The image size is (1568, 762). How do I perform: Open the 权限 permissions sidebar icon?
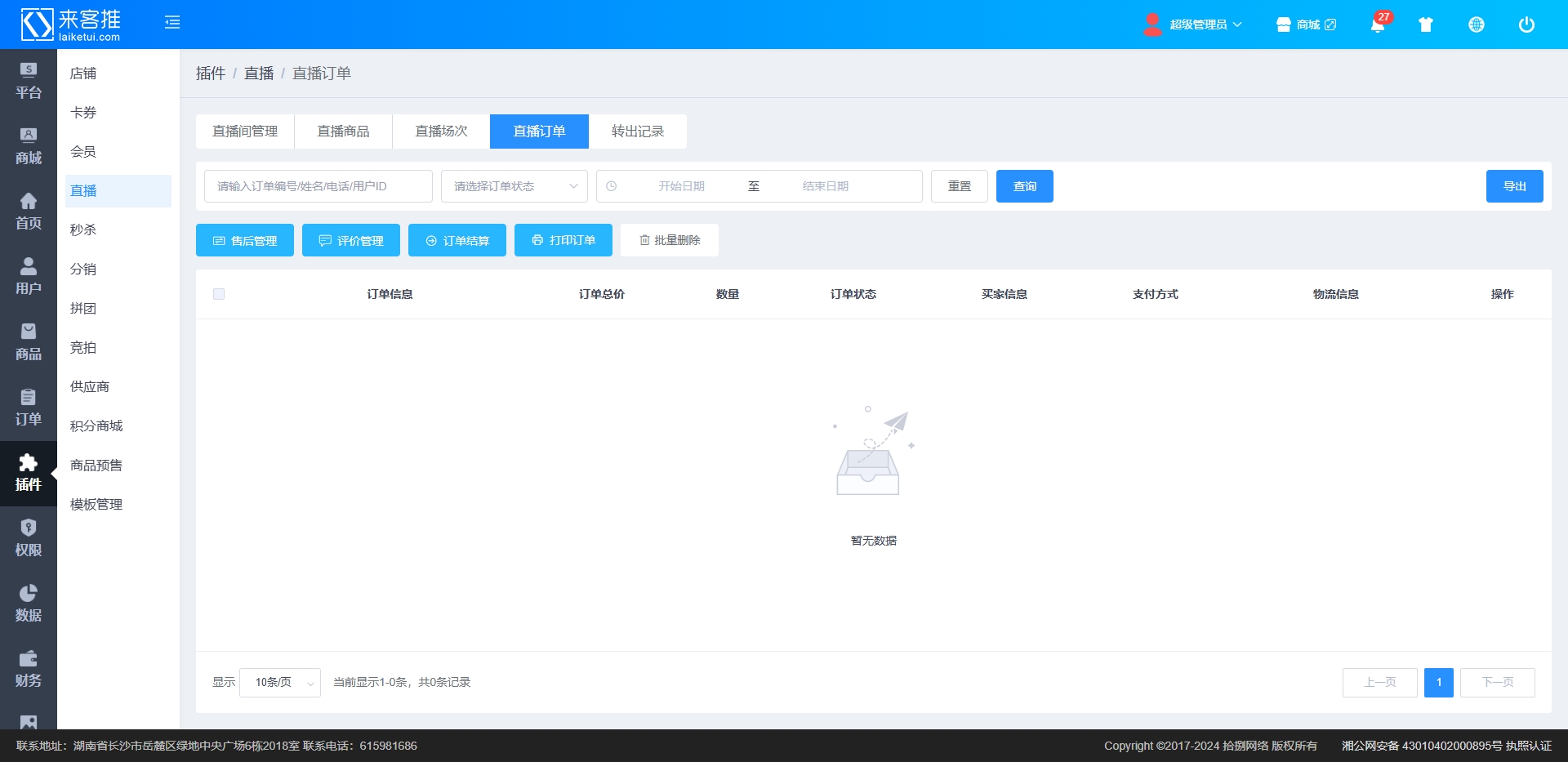(x=29, y=538)
